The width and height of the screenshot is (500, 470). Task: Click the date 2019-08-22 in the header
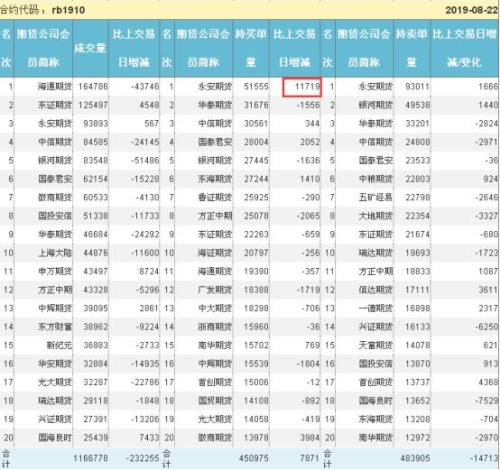point(472,10)
